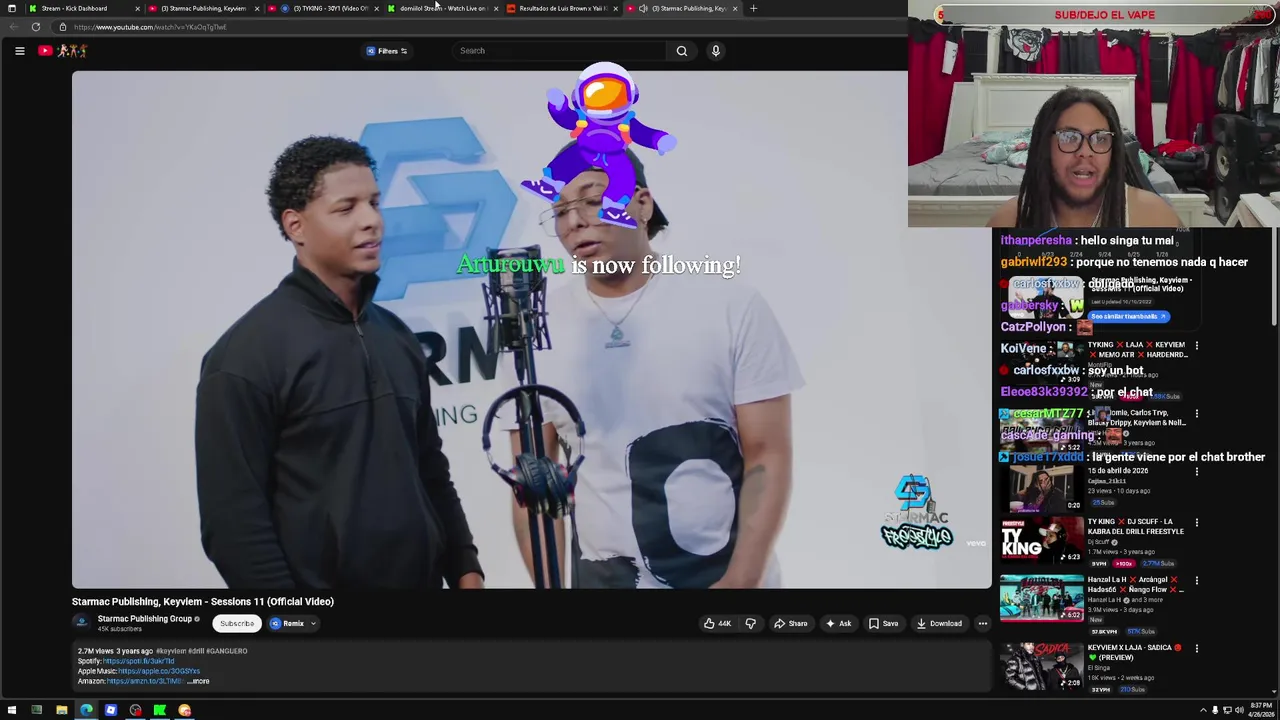This screenshot has width=1280, height=720.
Task: Open the Filters extension button
Action: [387, 51]
